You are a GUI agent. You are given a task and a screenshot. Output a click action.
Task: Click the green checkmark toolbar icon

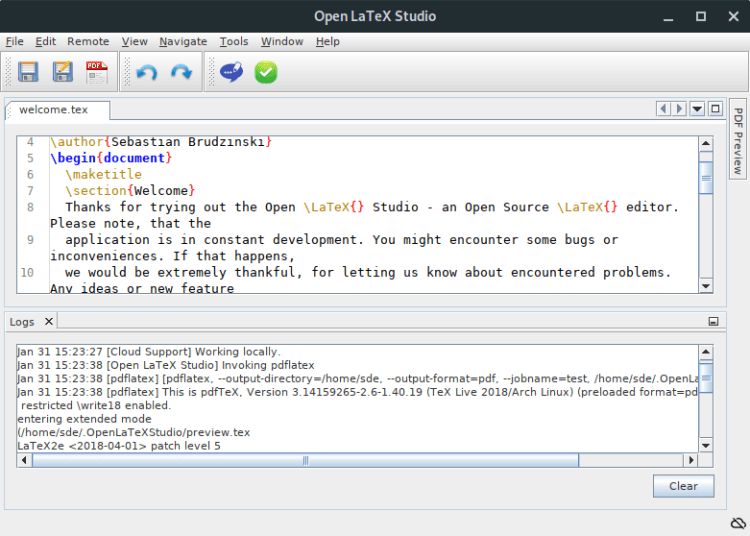(265, 72)
